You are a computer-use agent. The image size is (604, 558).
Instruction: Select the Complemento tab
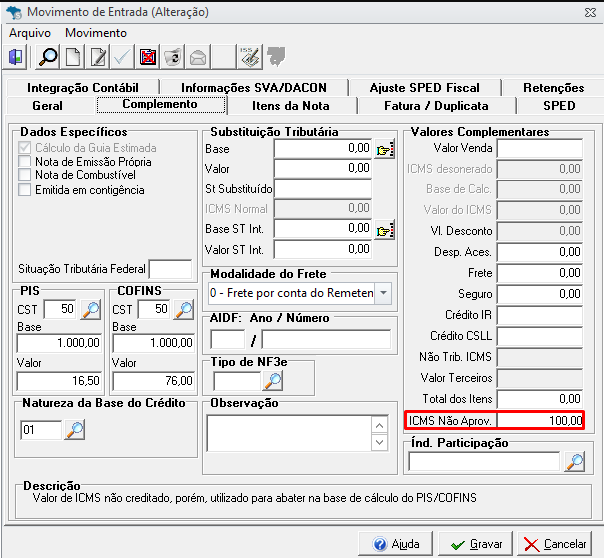point(160,104)
